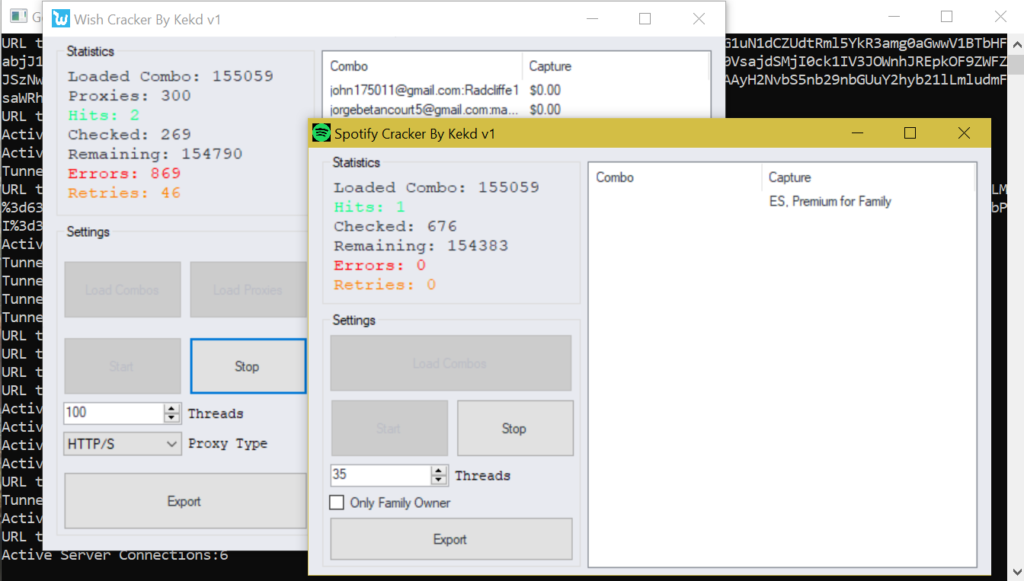Click Export in the Spotify Cracker window

(451, 539)
